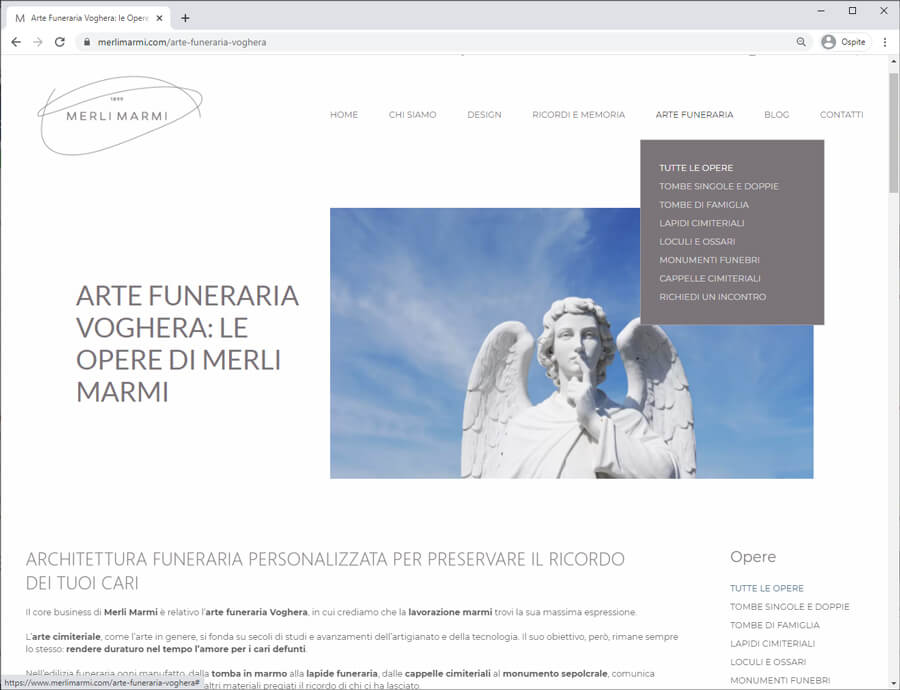This screenshot has height=690, width=900.
Task: Select RICHIEDI UN INCONTRO in dropdown menu
Action: (x=712, y=296)
